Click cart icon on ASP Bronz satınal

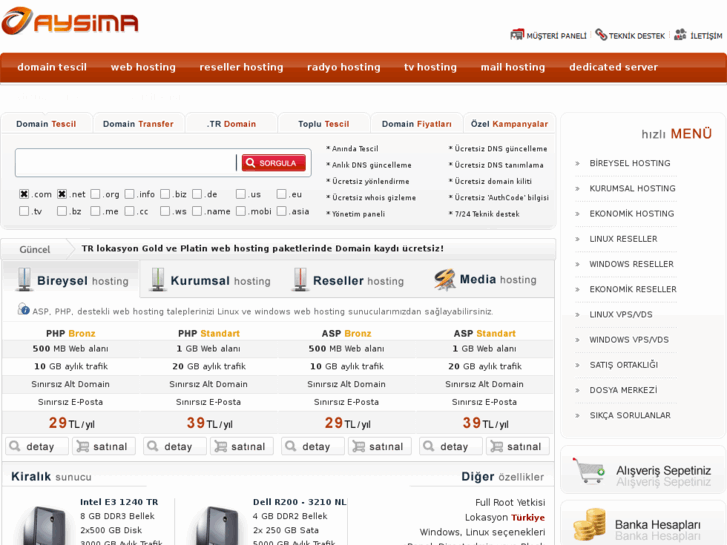point(358,446)
